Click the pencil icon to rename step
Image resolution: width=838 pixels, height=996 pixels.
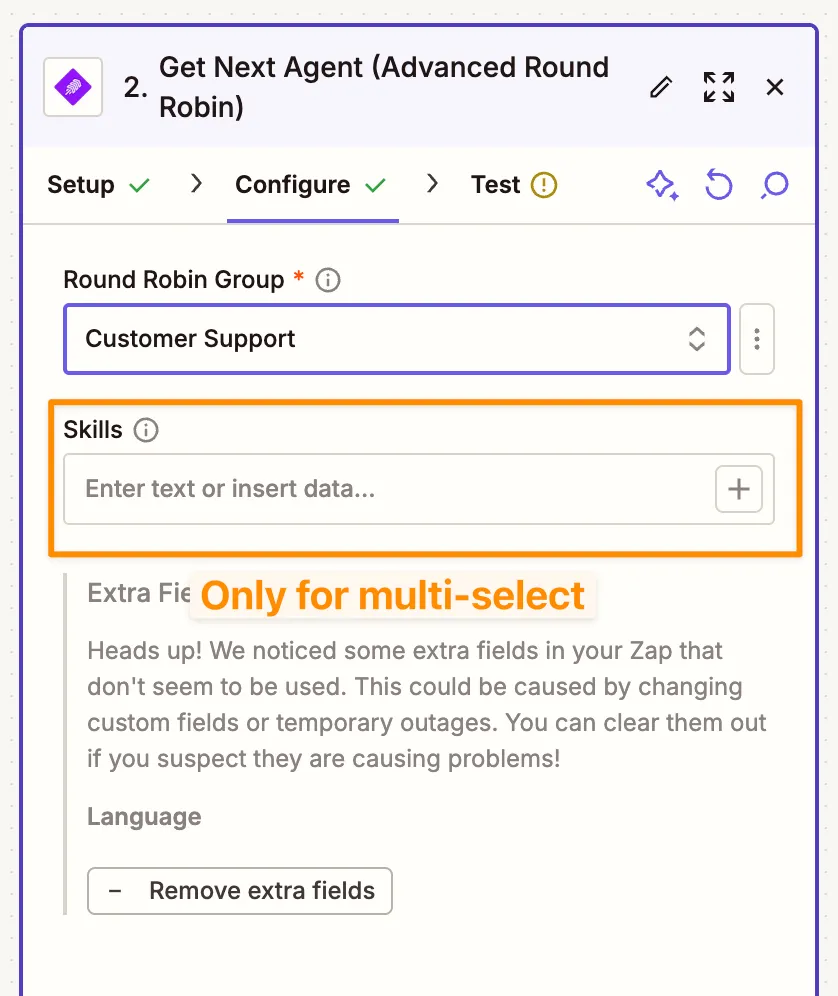(x=660, y=87)
